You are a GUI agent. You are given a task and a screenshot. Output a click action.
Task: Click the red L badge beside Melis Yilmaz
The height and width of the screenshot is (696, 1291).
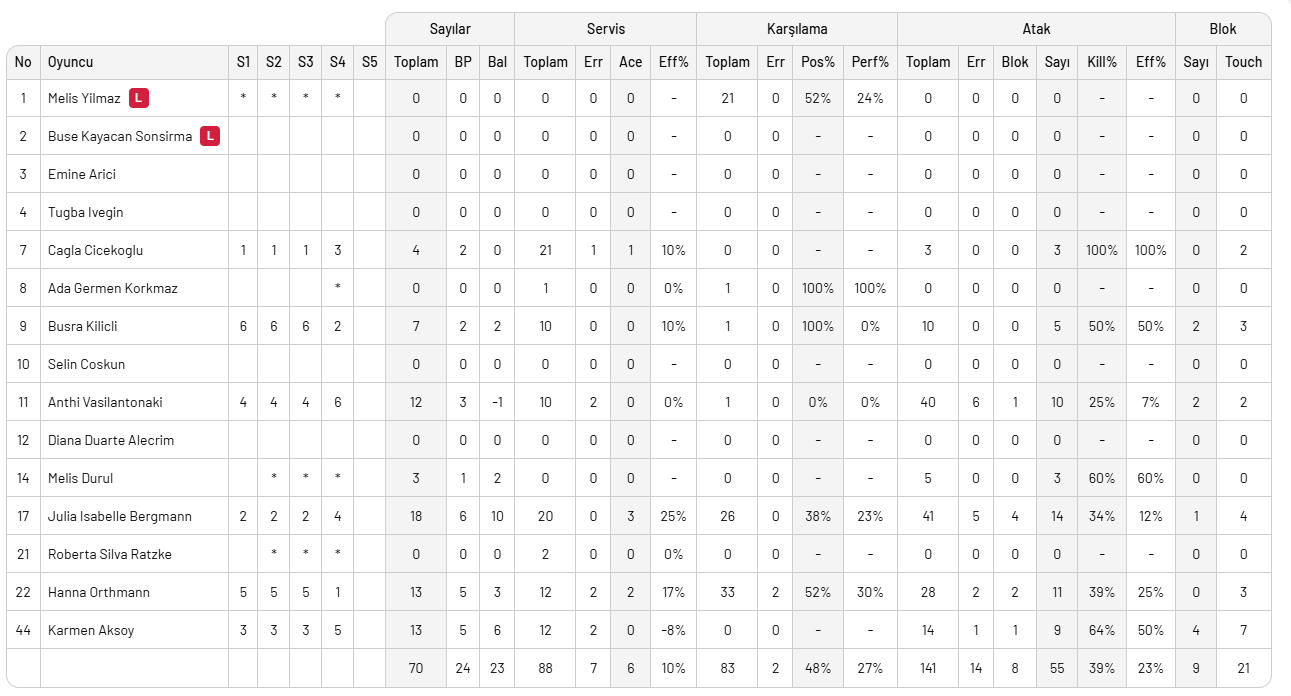coord(139,98)
